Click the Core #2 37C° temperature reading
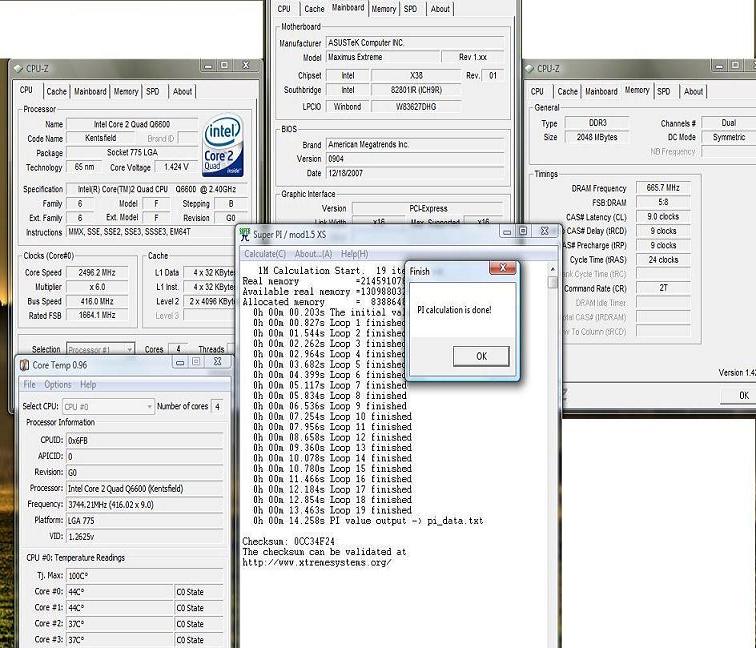 (x=120, y=624)
